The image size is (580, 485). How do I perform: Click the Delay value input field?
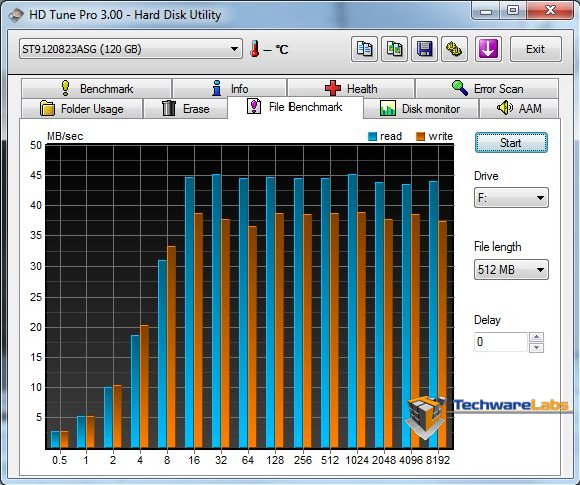click(x=500, y=341)
